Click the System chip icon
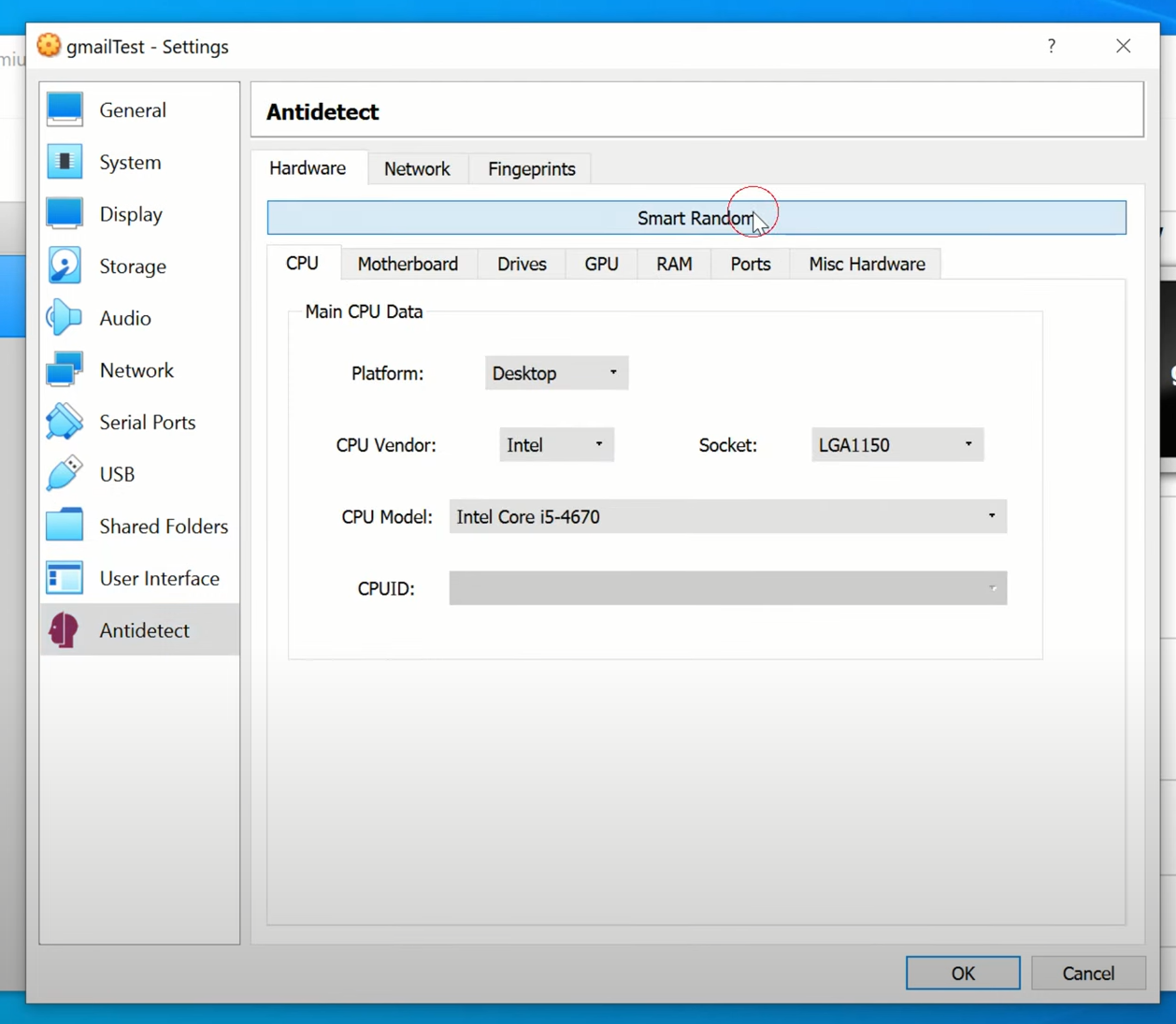The image size is (1176, 1024). [65, 162]
